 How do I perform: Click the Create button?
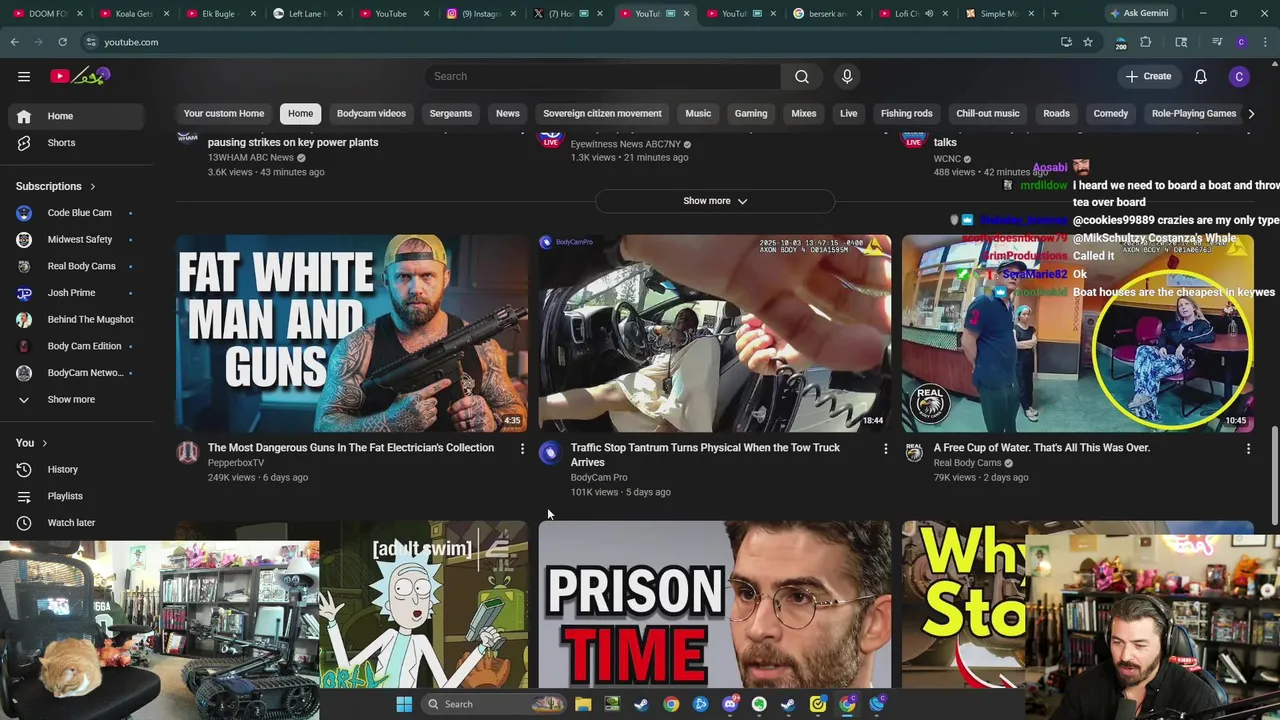(1148, 76)
